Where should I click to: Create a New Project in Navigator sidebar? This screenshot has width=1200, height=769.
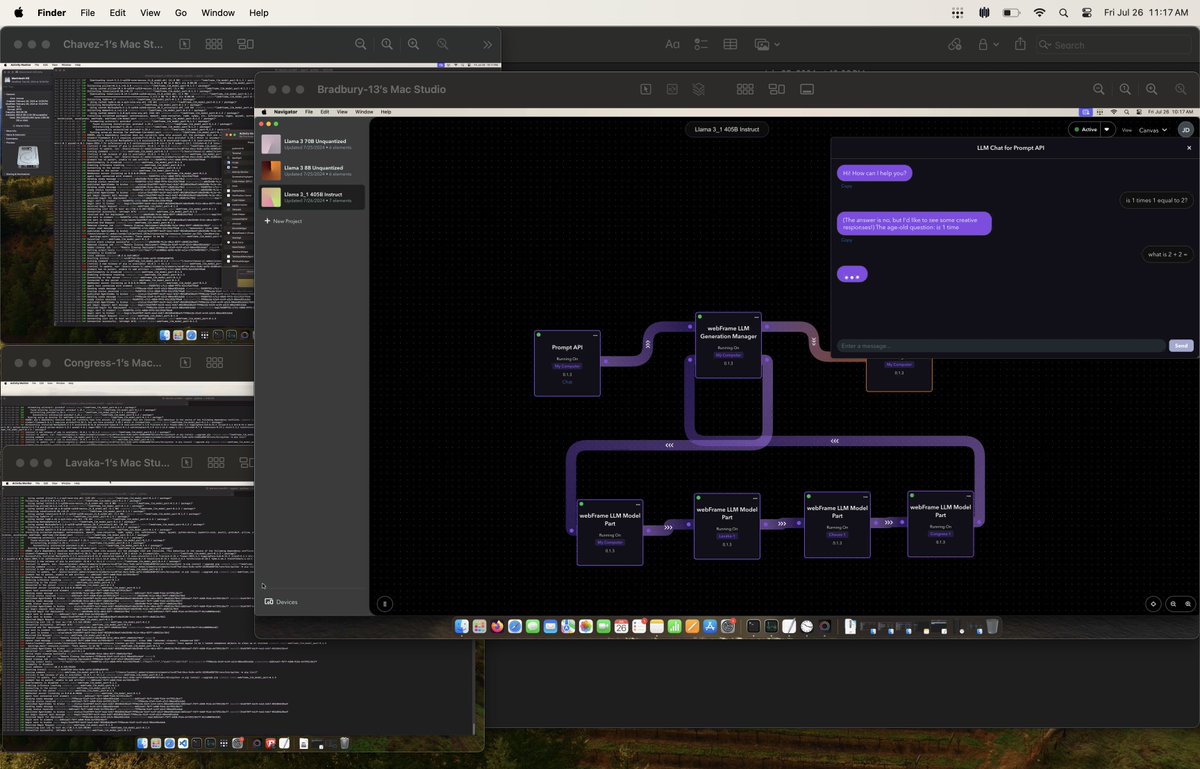pos(283,221)
